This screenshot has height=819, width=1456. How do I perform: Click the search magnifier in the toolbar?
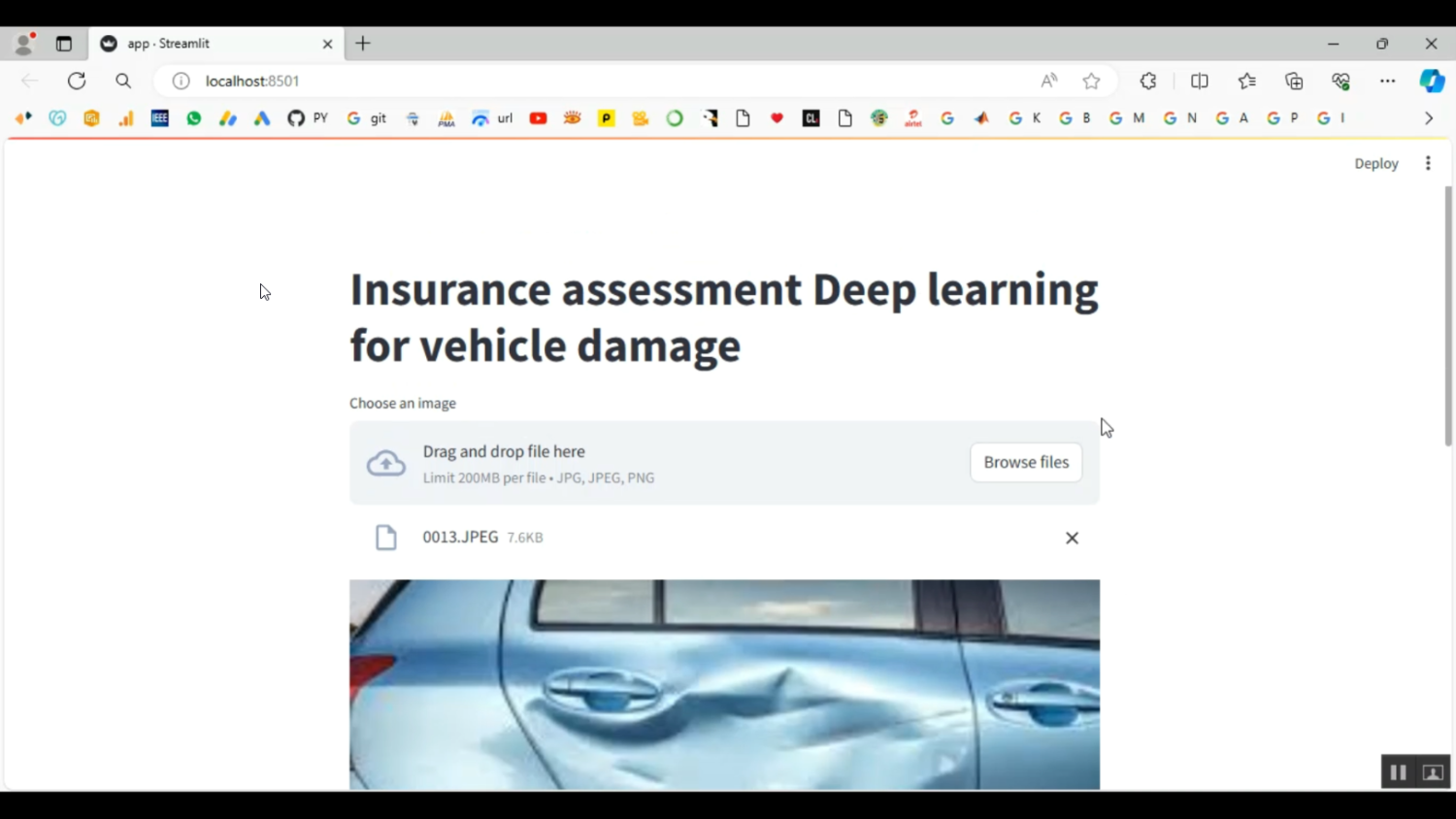pos(123,81)
